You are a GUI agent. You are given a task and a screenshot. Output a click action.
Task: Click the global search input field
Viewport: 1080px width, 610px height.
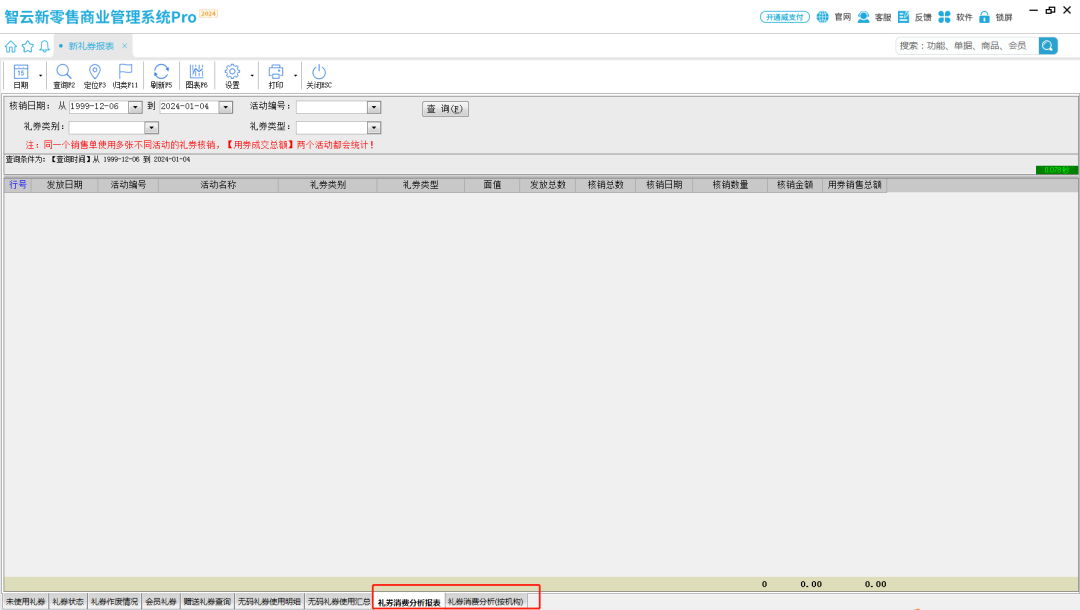click(x=966, y=45)
